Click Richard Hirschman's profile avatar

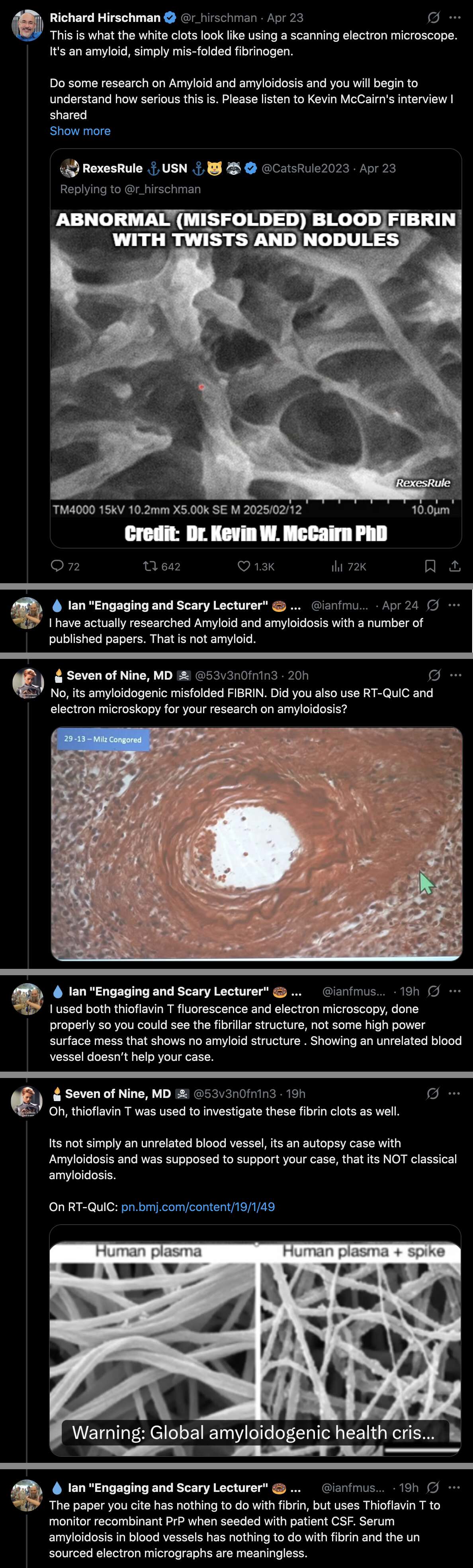27,26
